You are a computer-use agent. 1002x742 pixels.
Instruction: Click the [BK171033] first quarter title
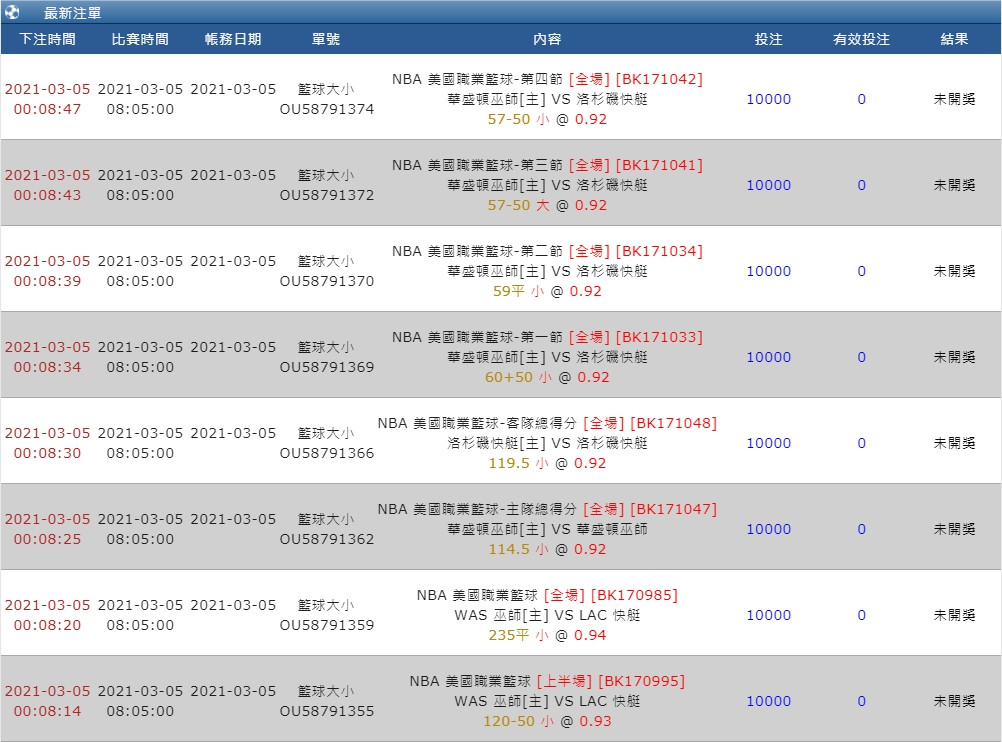(x=547, y=337)
